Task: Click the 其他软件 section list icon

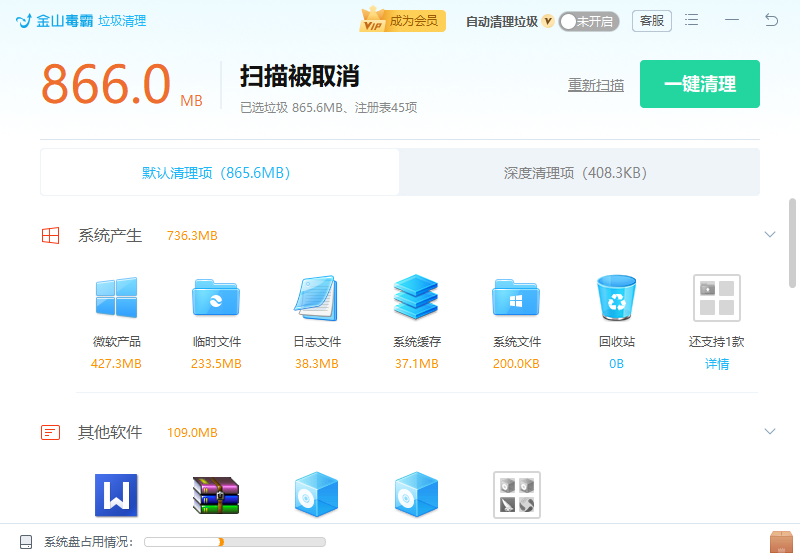Action: point(51,432)
